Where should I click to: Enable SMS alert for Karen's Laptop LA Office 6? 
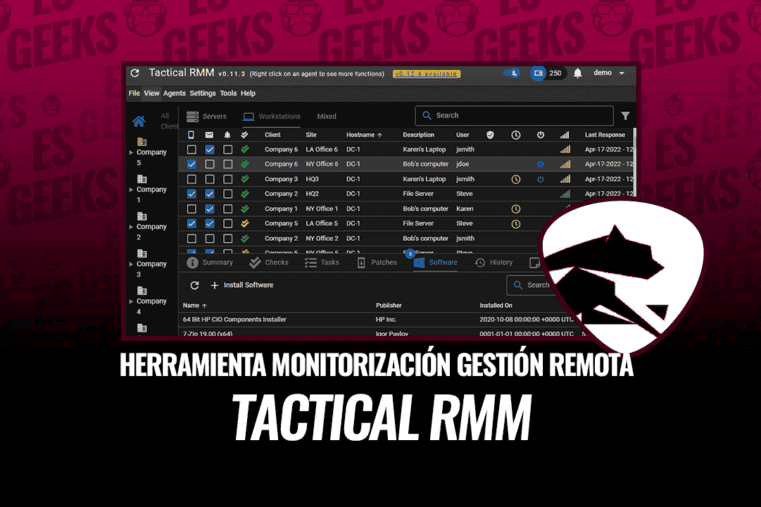[x=192, y=149]
